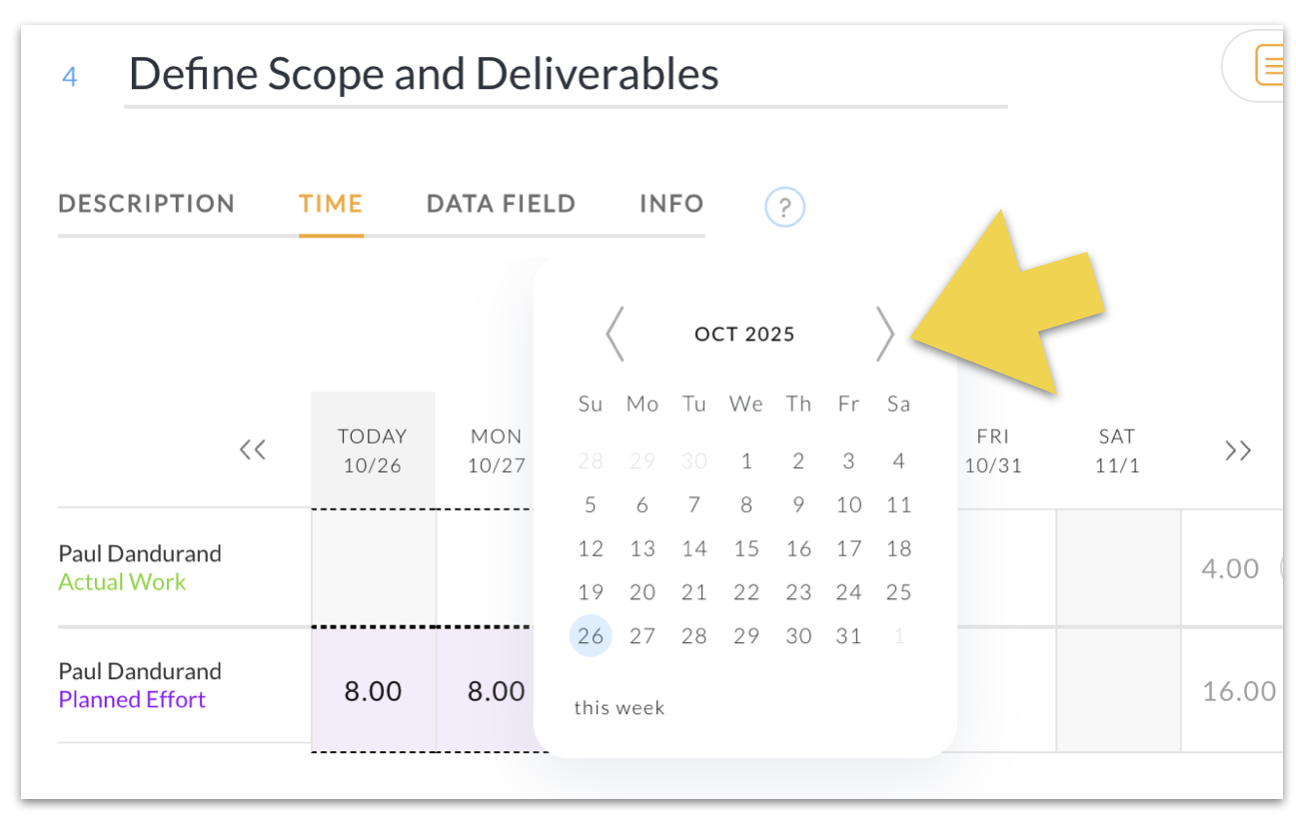The width and height of the screenshot is (1296, 824).
Task: Click Planned Effort cell for Monday 10/27
Action: click(x=496, y=691)
